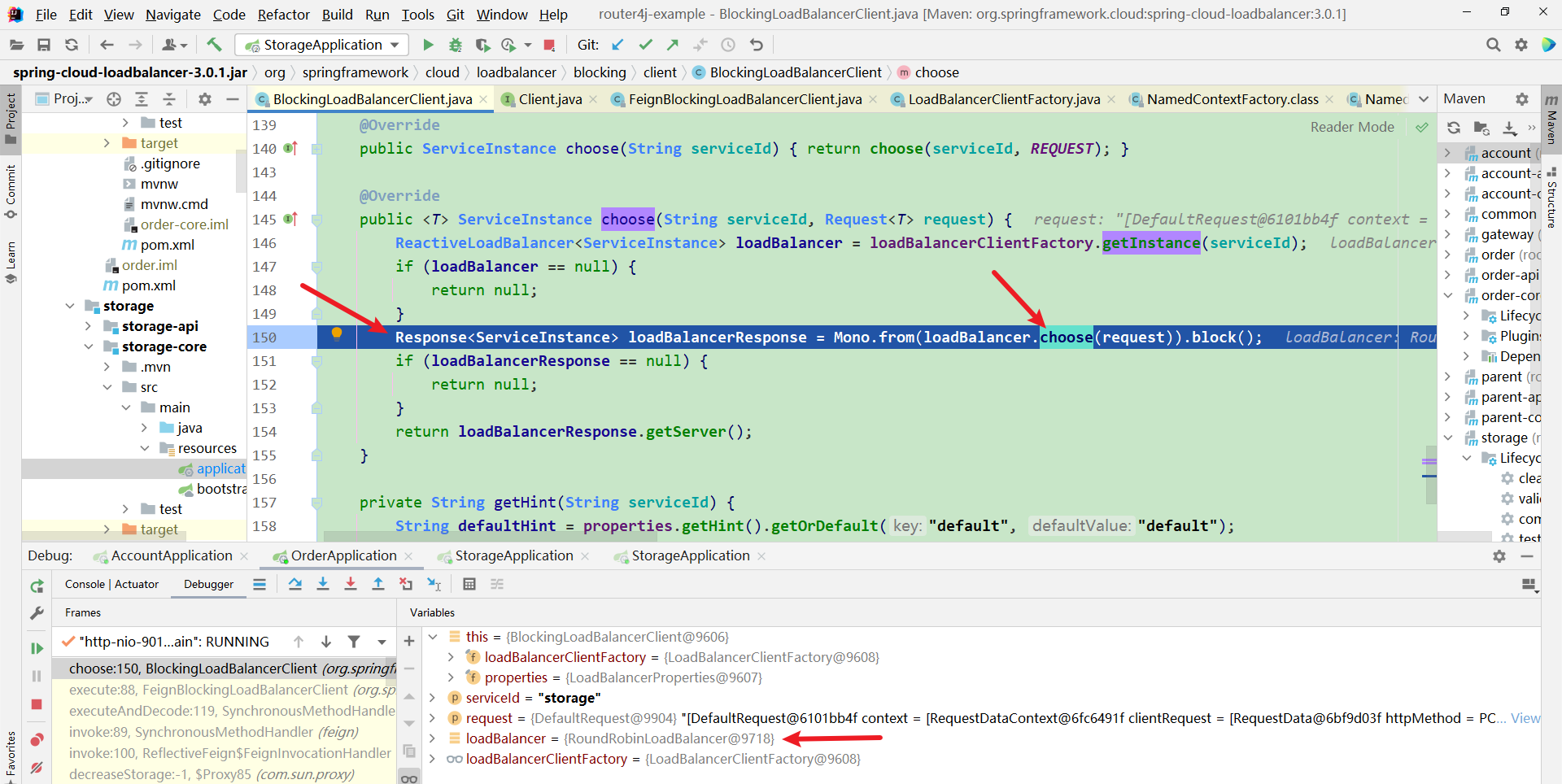Expand the loadBalancer variable in Variables panel
Image resolution: width=1562 pixels, height=784 pixels.
point(432,738)
